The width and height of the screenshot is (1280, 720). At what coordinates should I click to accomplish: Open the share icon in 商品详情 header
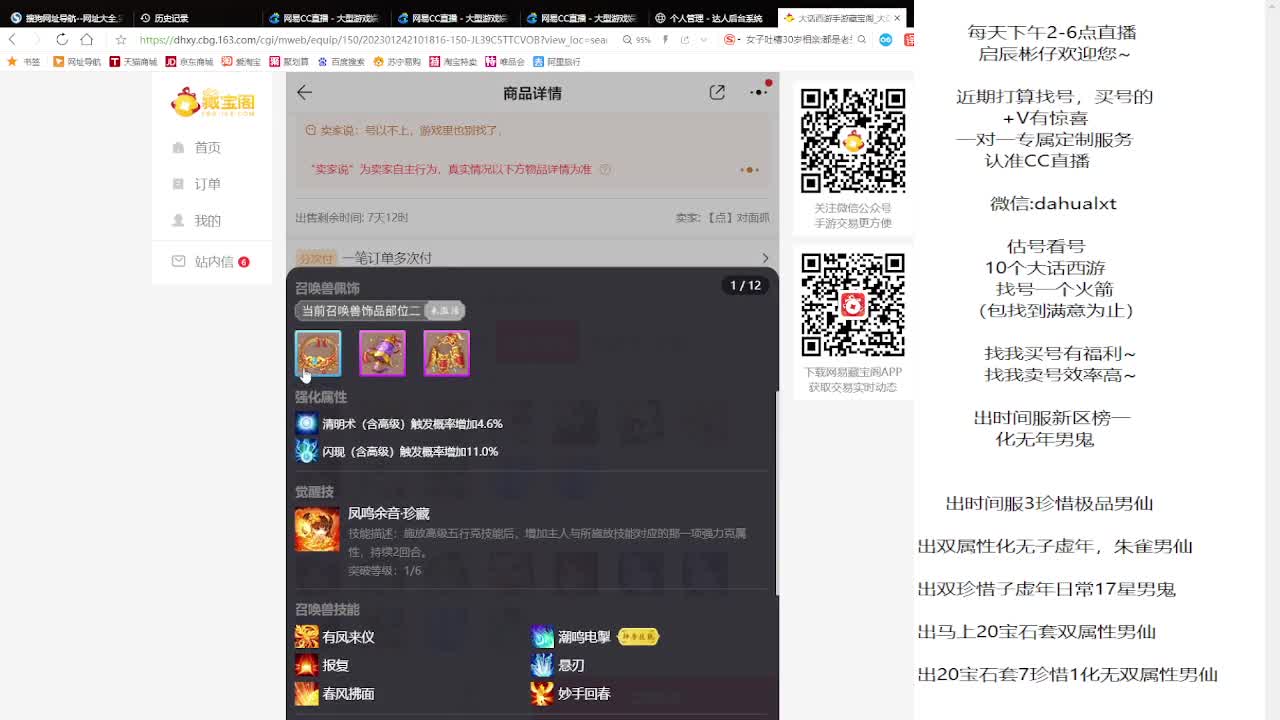(x=717, y=92)
